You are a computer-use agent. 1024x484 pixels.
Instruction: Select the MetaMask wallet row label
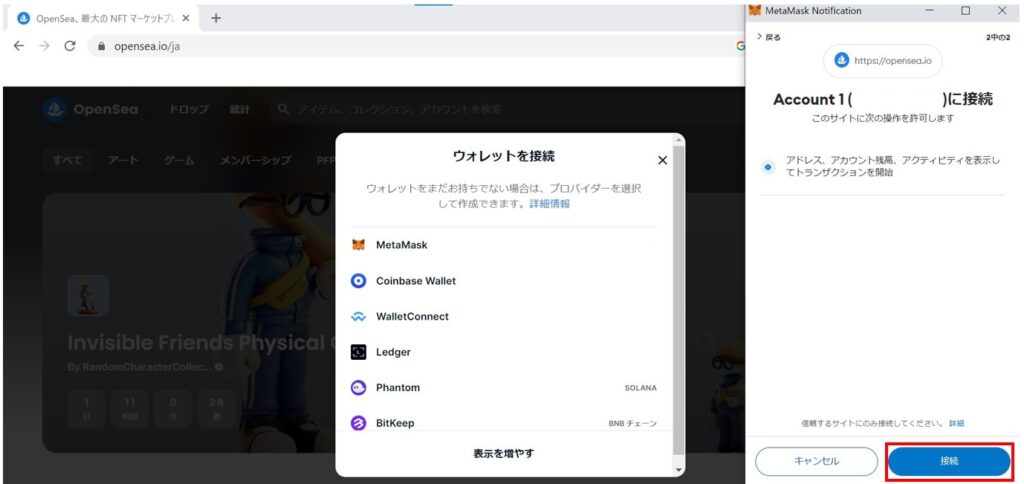click(x=402, y=245)
